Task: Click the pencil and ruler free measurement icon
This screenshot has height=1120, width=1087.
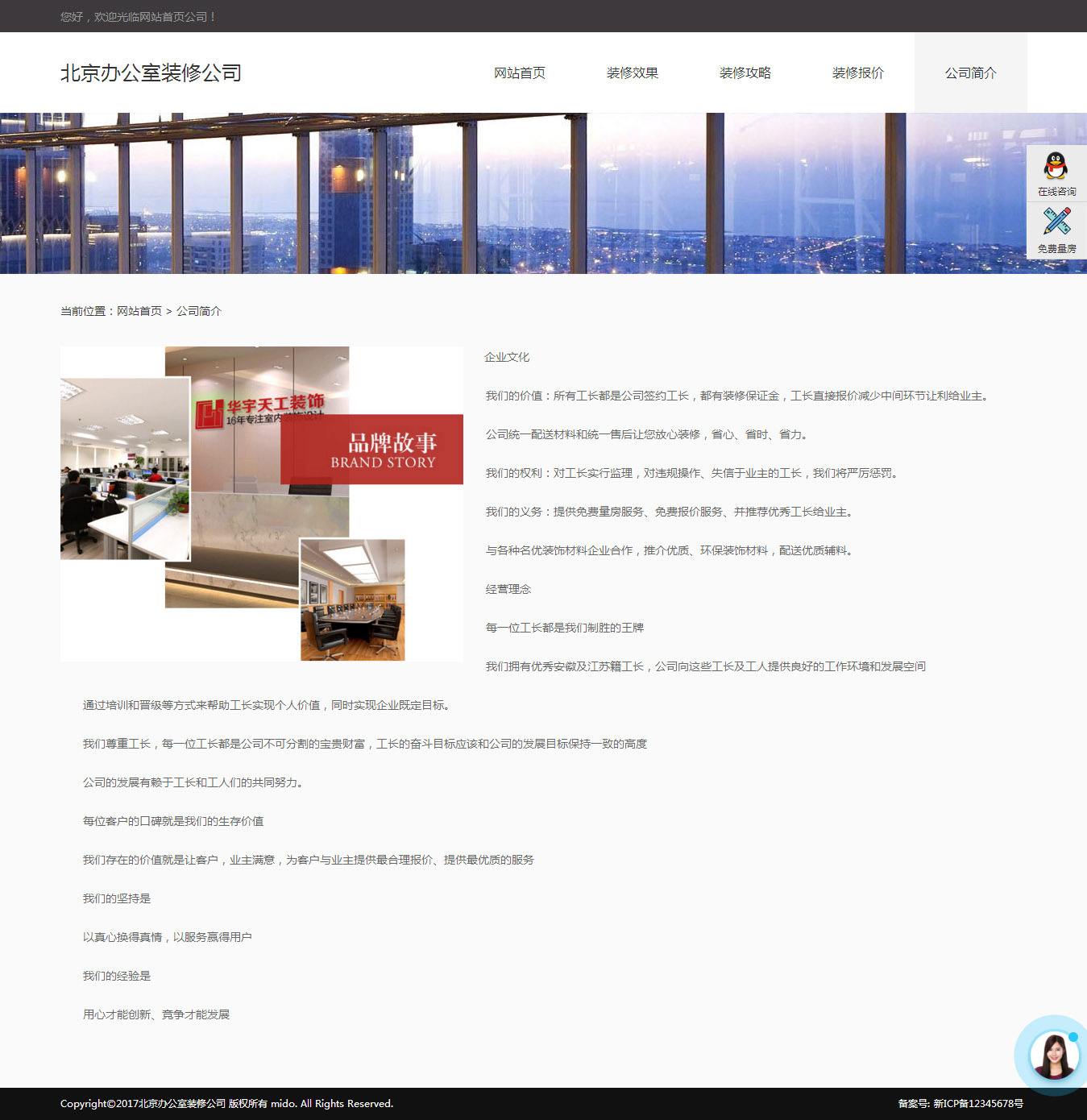Action: click(1056, 222)
